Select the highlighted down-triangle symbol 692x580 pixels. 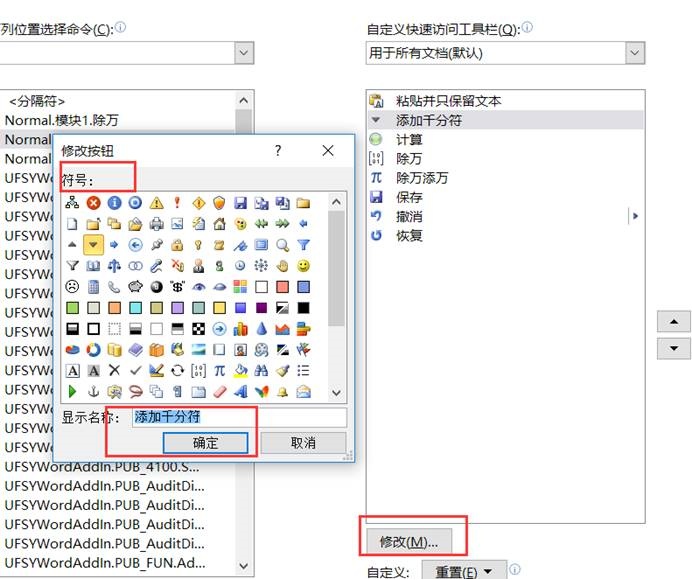click(x=93, y=245)
